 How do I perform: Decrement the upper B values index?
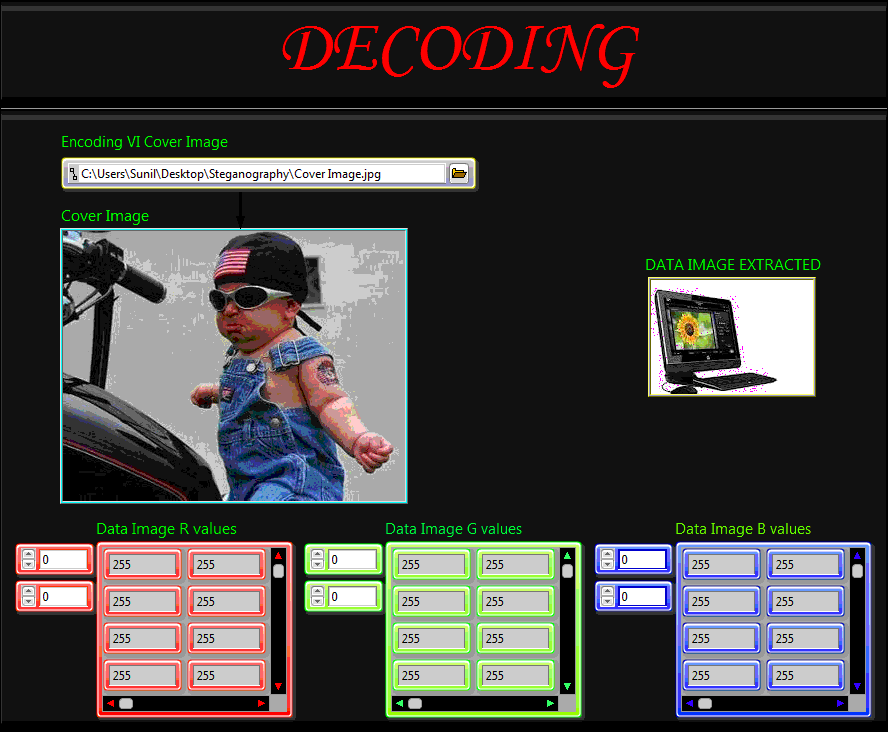(x=608, y=564)
